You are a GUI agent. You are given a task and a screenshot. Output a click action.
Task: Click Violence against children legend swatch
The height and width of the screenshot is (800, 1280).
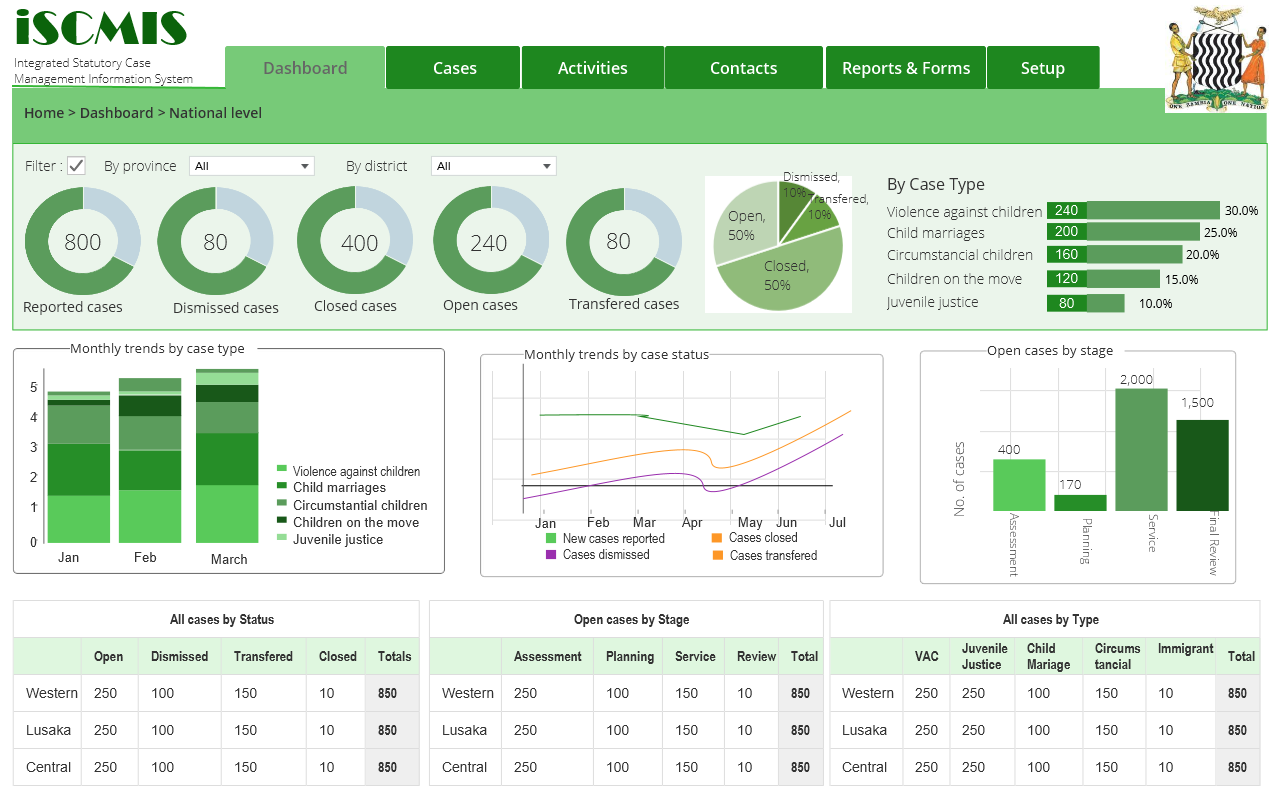tap(282, 469)
